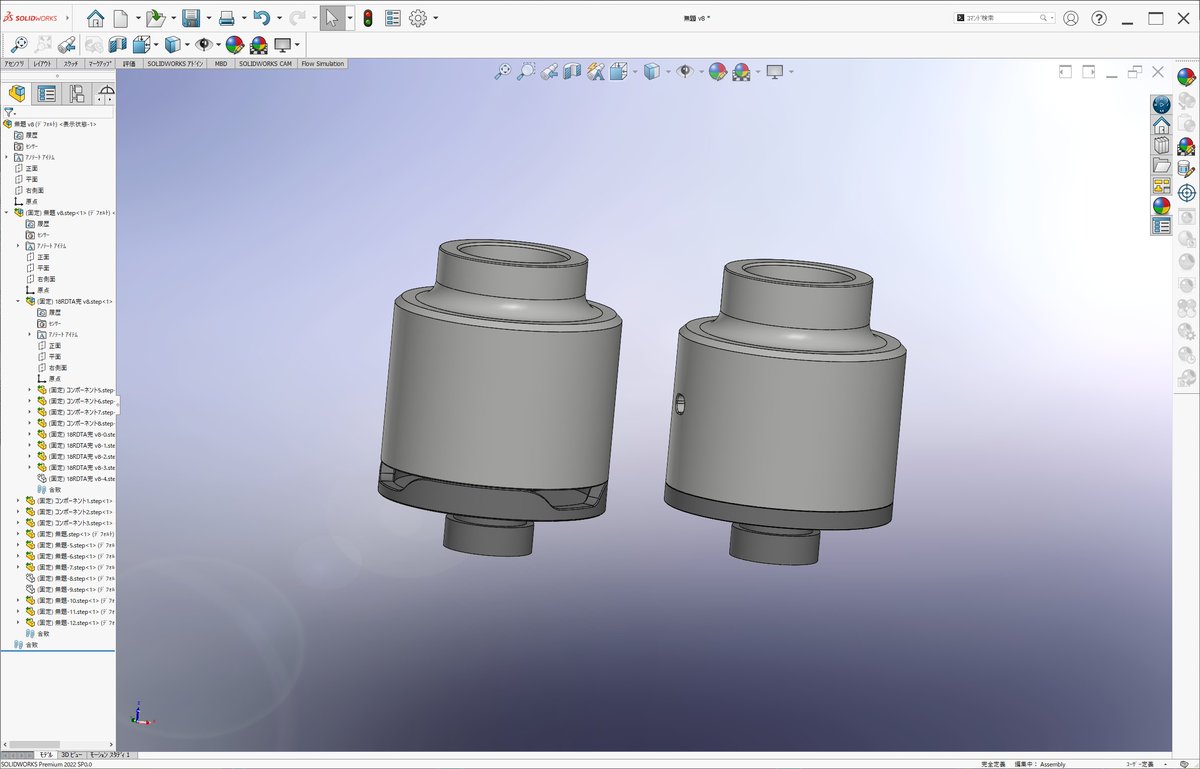
Task: Expand the 無題-10.step<1> tree node
Action: point(18,600)
